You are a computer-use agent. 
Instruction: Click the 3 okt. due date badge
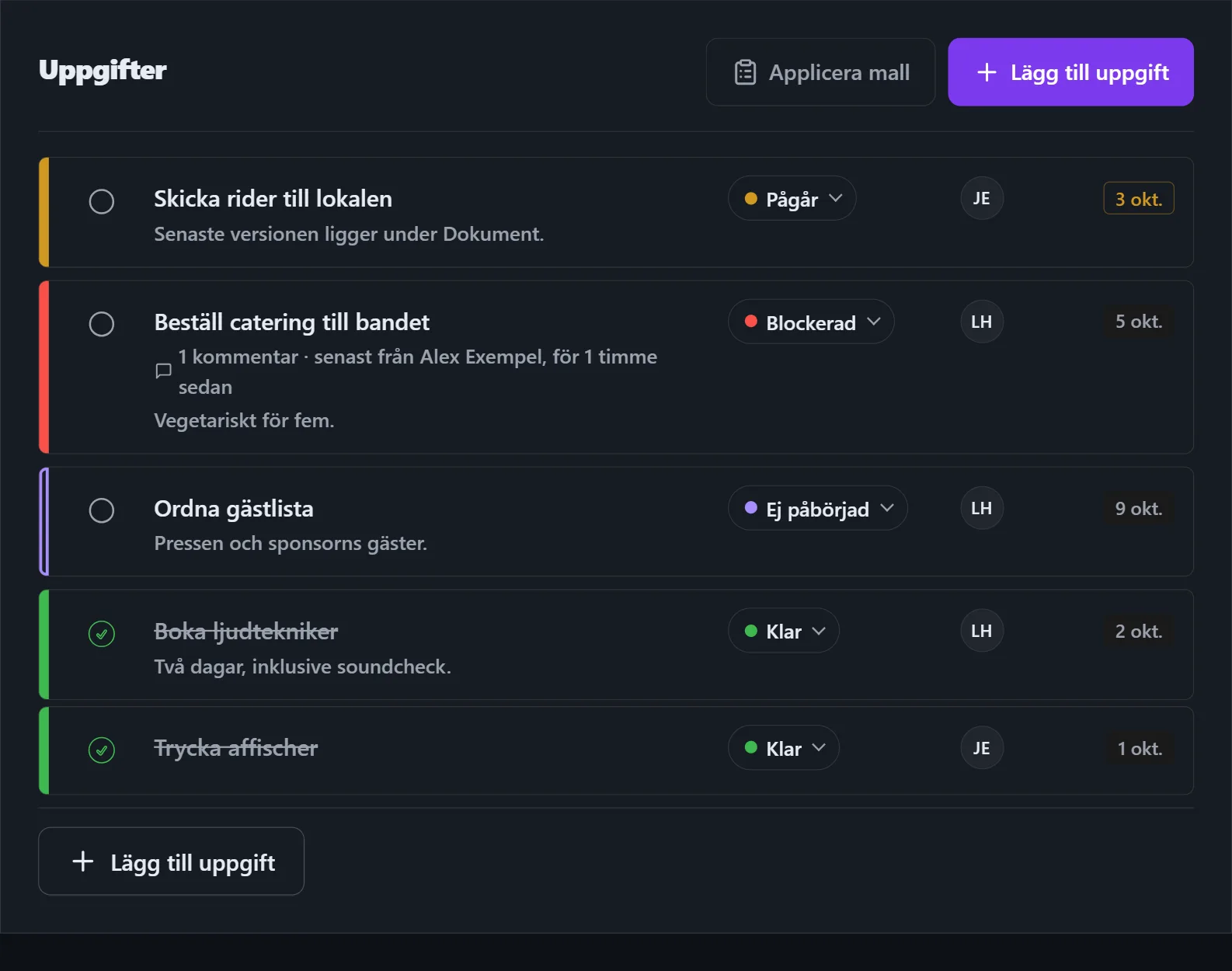coord(1139,199)
